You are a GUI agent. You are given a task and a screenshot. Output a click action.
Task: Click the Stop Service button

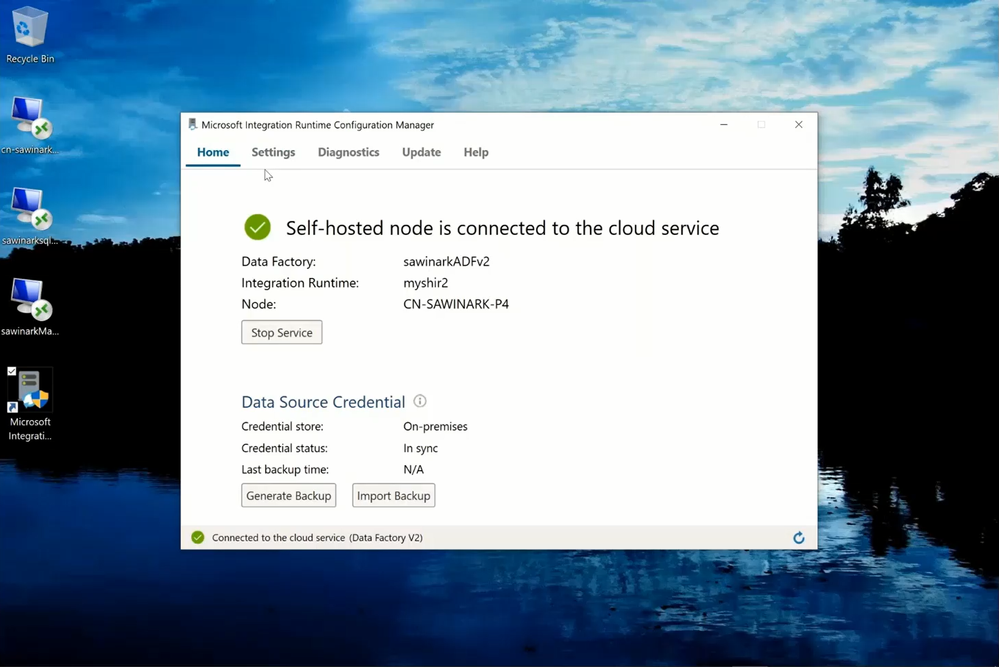[282, 333]
